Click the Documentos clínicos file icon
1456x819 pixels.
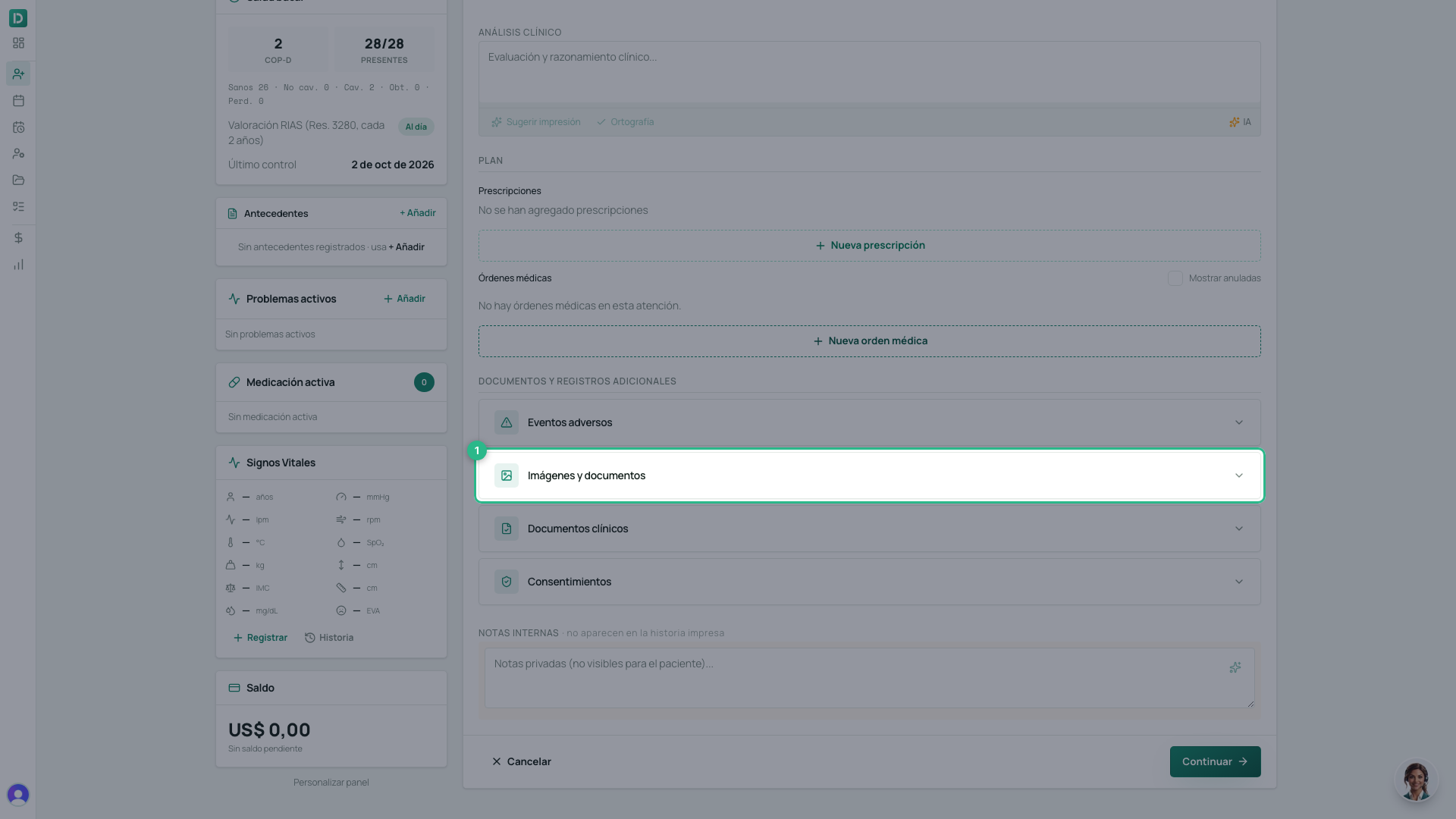tap(507, 529)
